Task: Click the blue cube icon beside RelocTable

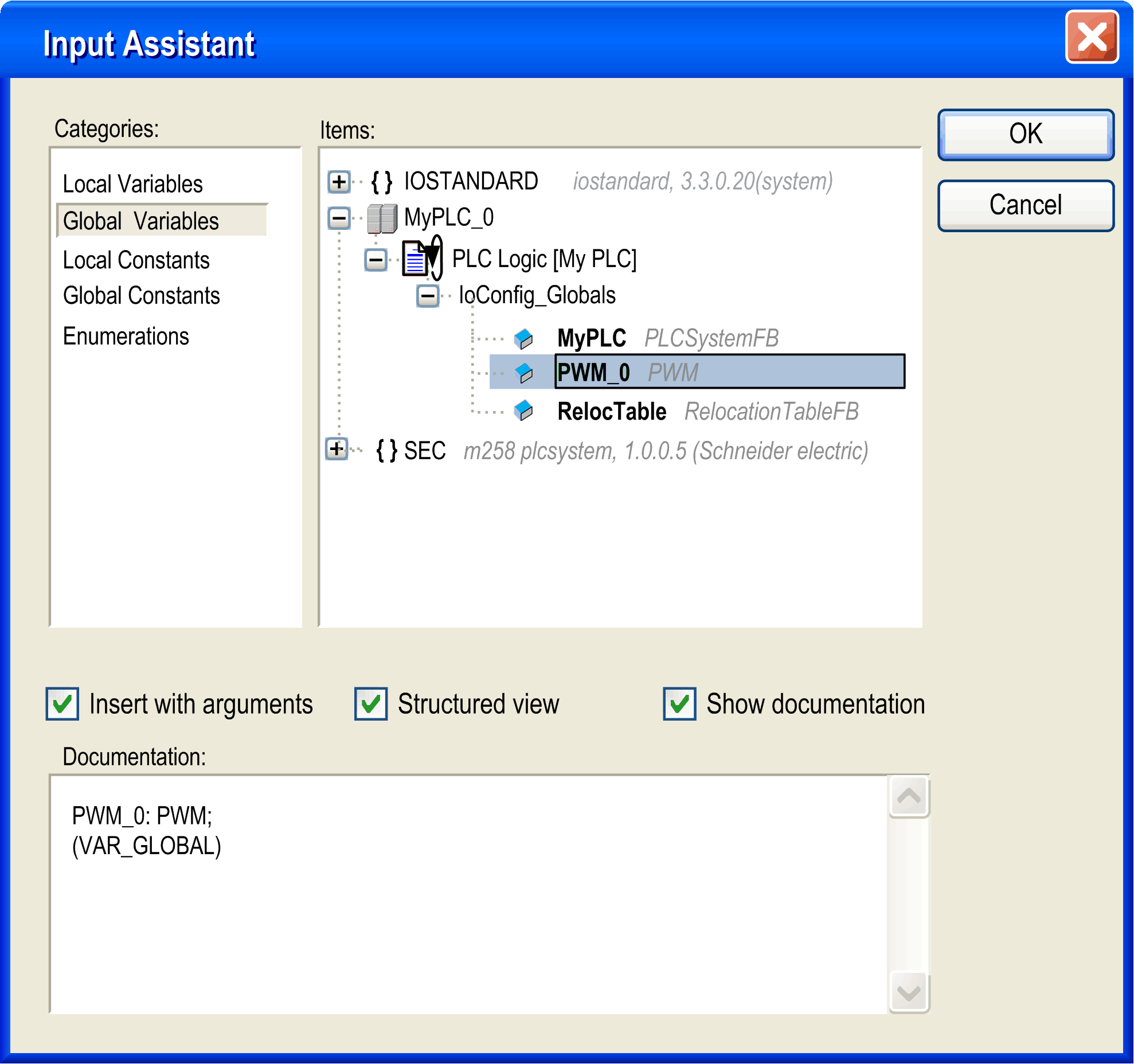Action: [523, 410]
